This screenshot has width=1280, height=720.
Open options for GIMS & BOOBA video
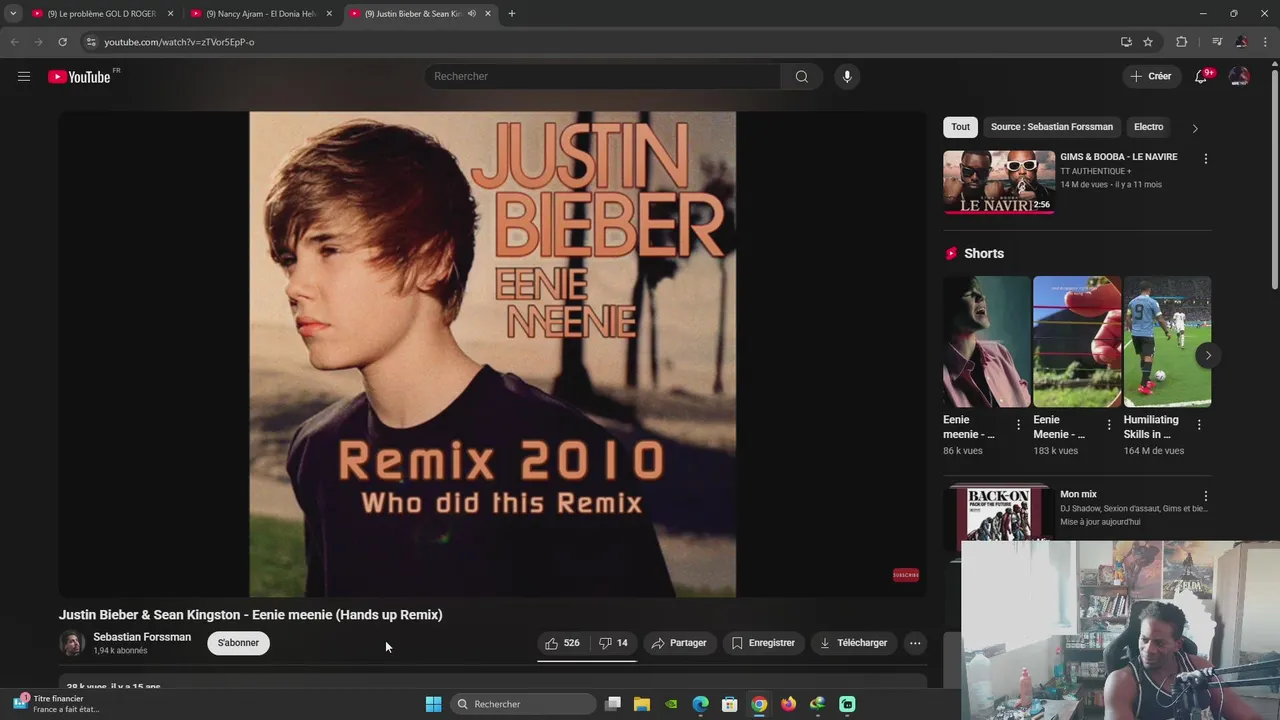(1206, 158)
